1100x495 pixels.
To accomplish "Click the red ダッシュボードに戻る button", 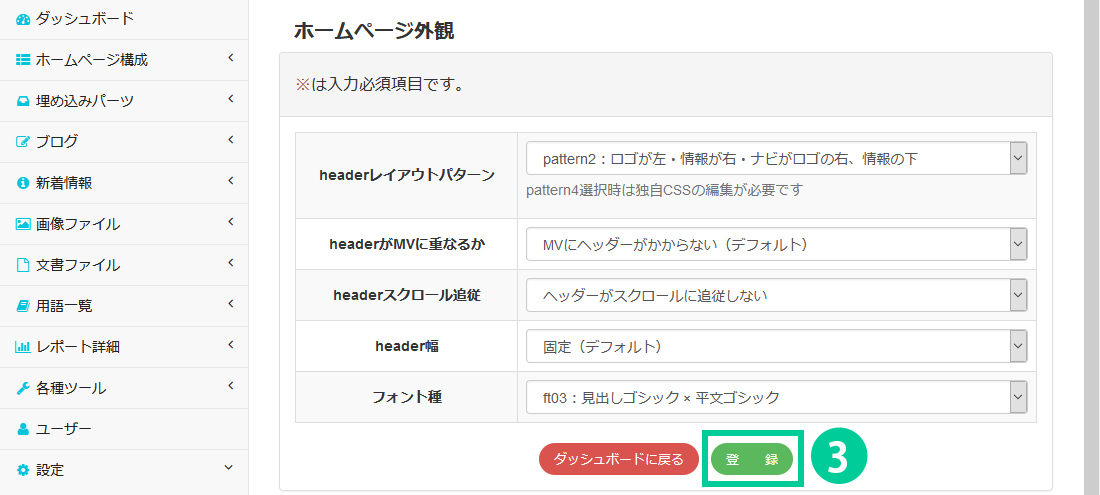I will pos(618,459).
